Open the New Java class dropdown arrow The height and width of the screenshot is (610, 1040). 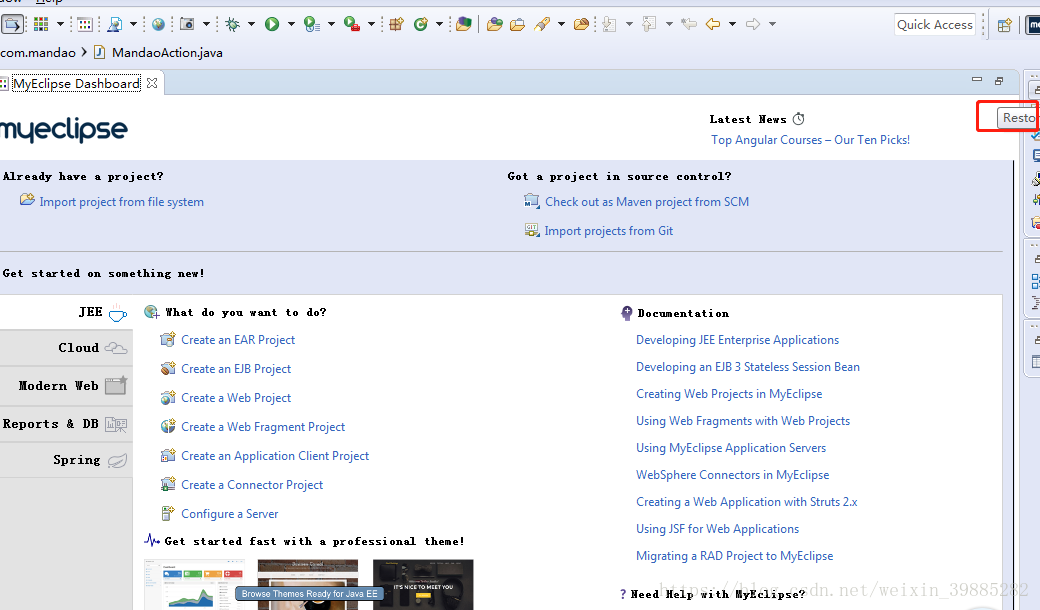pos(439,25)
